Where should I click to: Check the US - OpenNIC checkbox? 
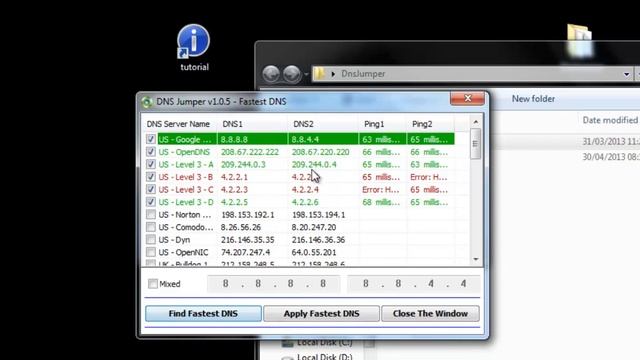point(151,252)
